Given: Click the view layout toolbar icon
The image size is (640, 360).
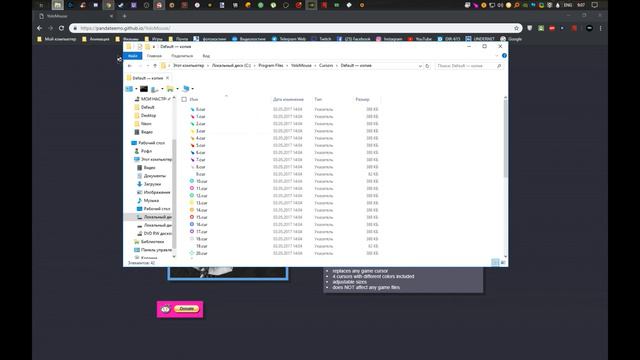Looking at the screenshot, I should point(129,89).
